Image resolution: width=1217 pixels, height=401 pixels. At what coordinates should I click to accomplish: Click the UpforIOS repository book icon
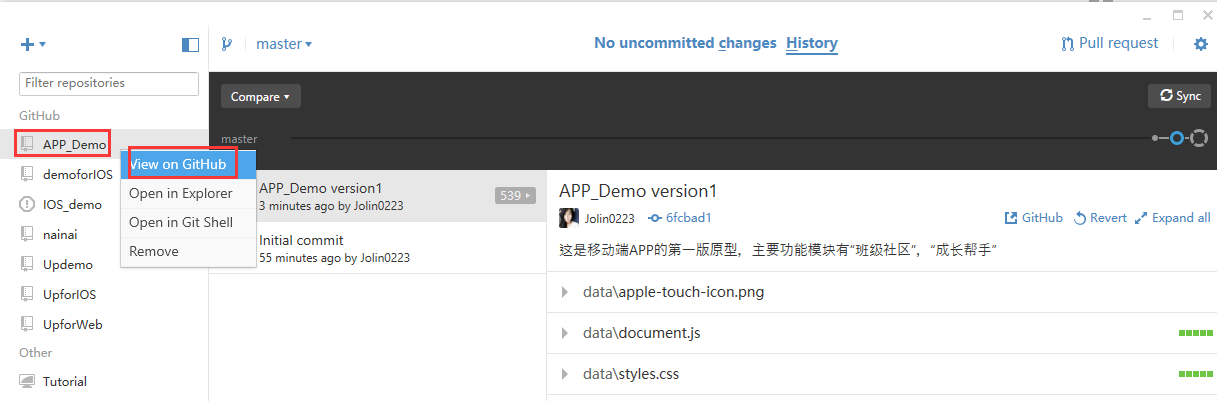(27, 294)
